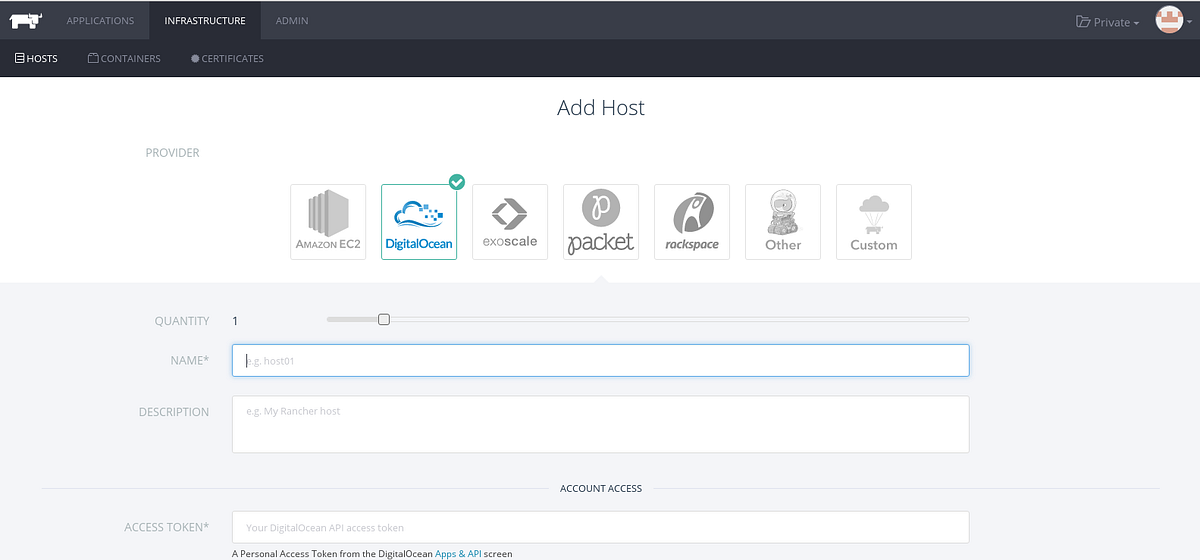The height and width of the screenshot is (560, 1200).
Task: Open the Admin menu
Action: click(292, 20)
